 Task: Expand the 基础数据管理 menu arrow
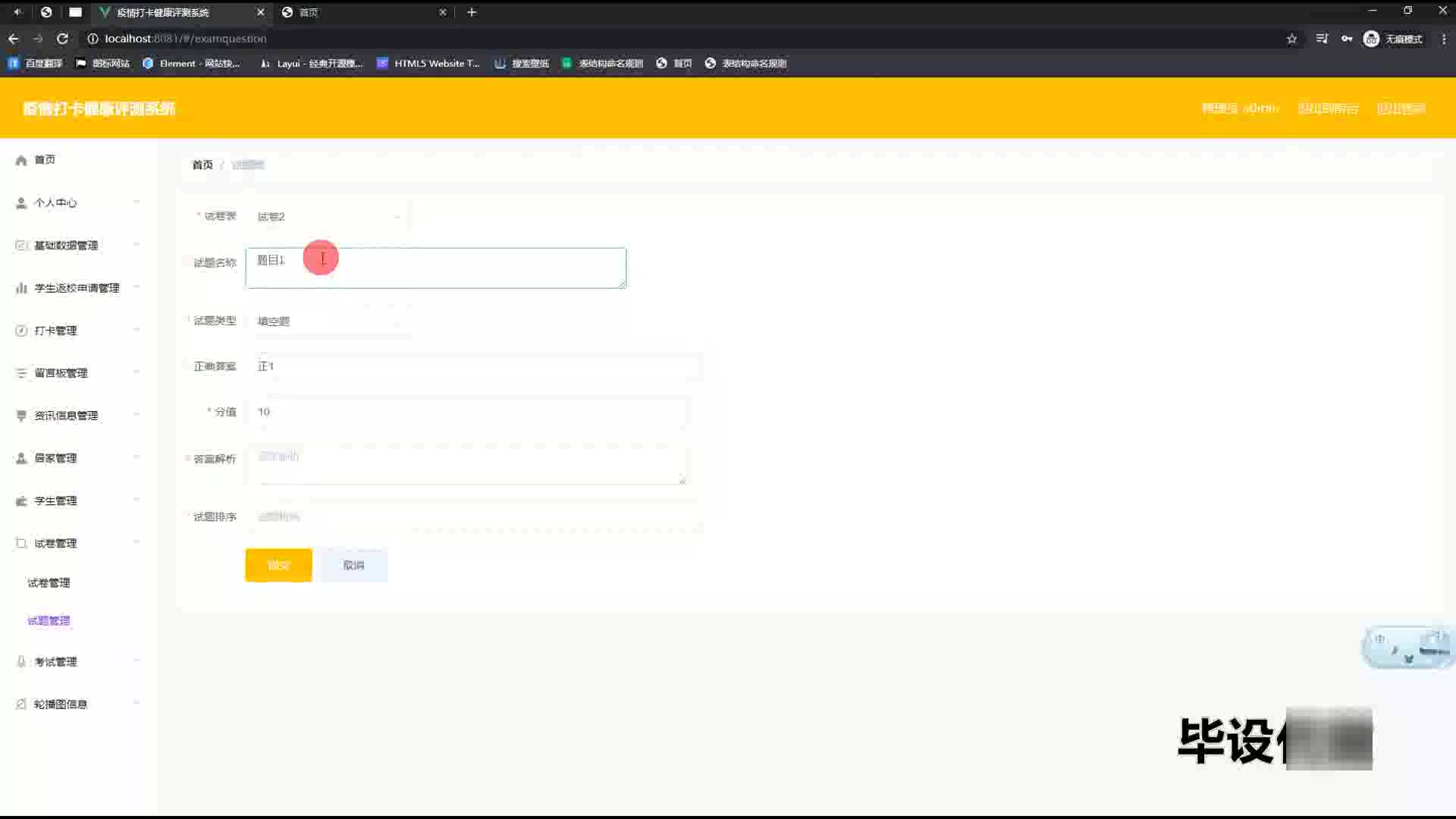tap(136, 244)
